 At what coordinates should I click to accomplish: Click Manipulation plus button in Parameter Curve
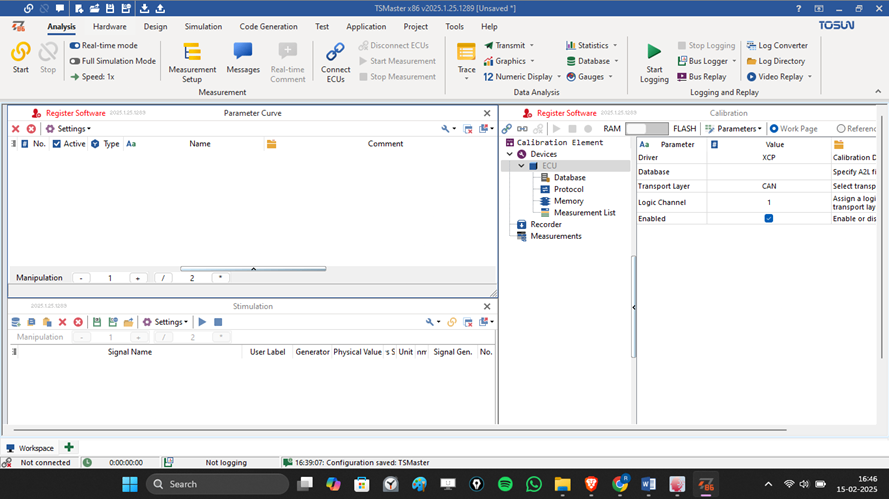tap(138, 278)
